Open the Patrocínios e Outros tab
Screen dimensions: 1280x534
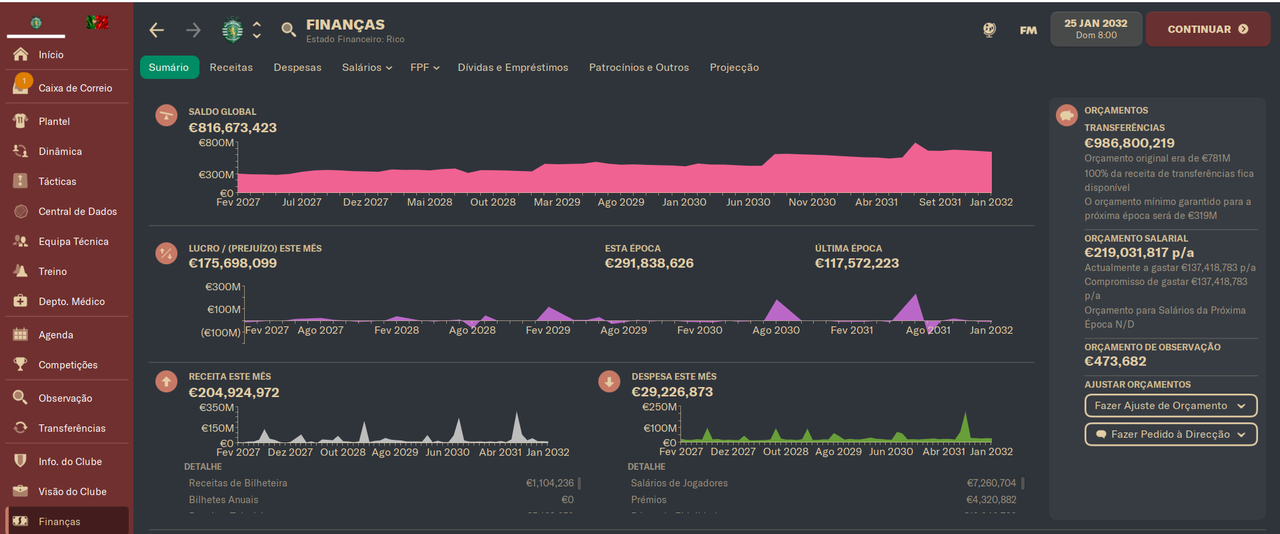639,67
